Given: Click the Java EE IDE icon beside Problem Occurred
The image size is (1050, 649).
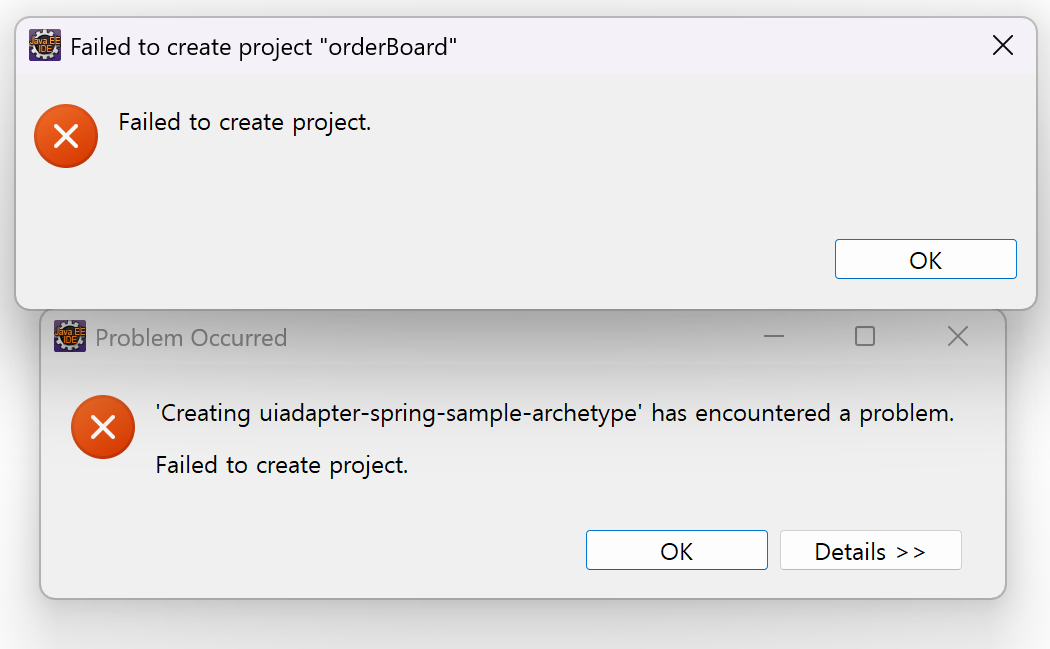Looking at the screenshot, I should [x=70, y=337].
